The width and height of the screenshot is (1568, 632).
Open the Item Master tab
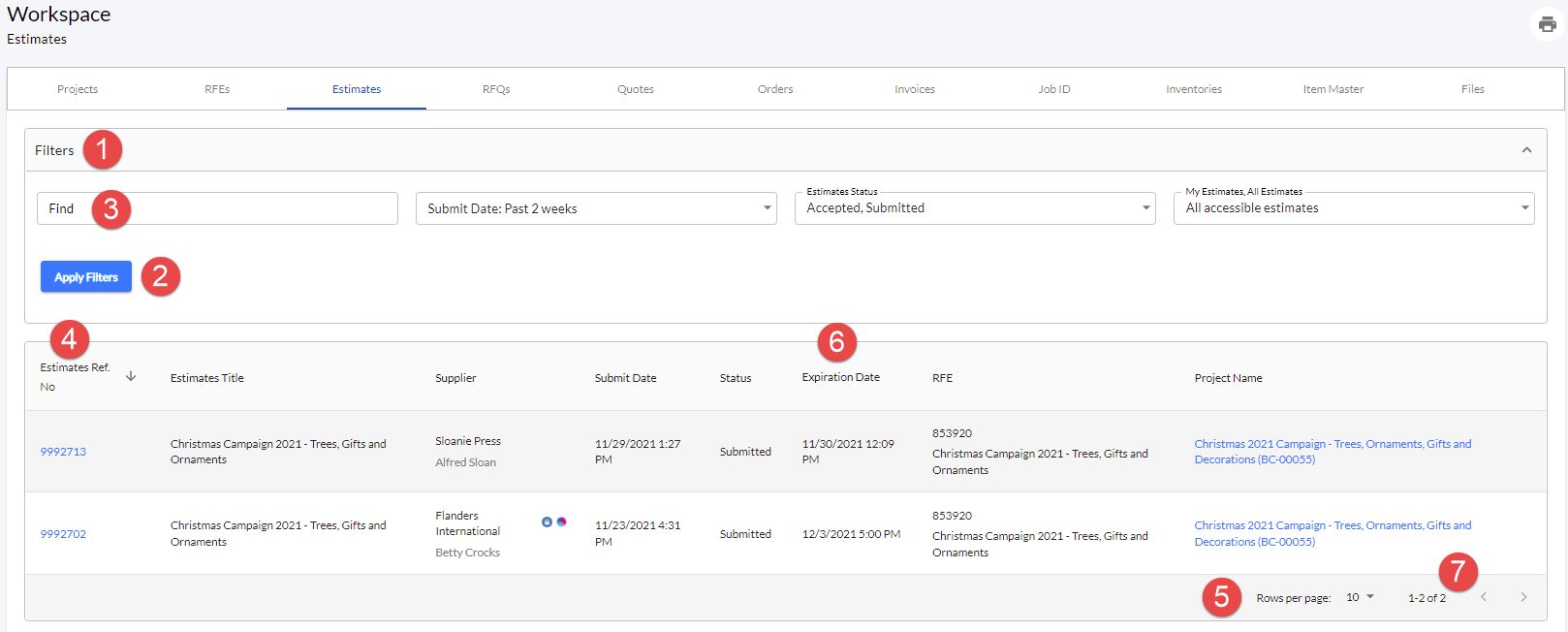coord(1333,89)
